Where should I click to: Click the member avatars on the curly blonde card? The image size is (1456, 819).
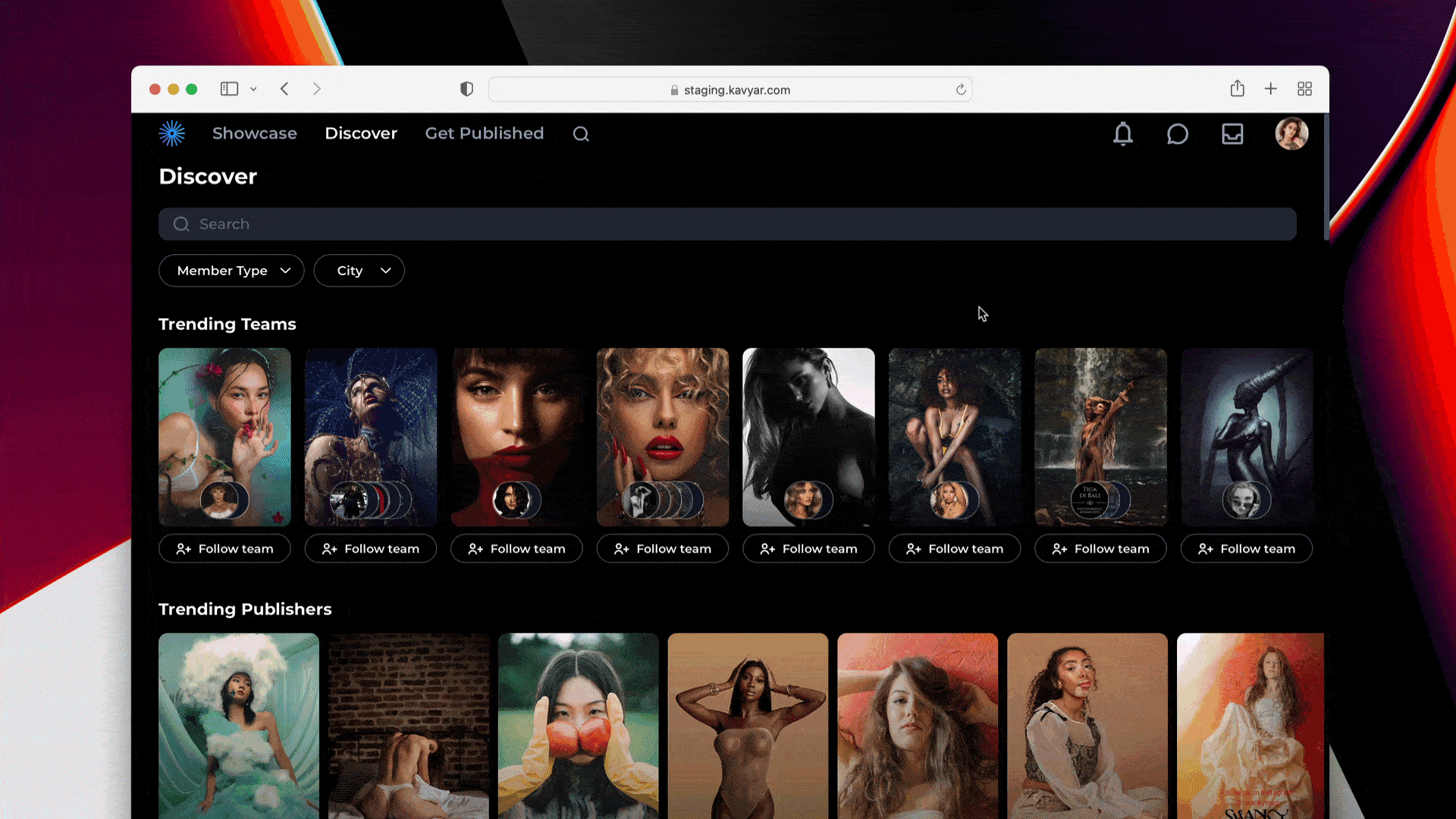coord(663,500)
